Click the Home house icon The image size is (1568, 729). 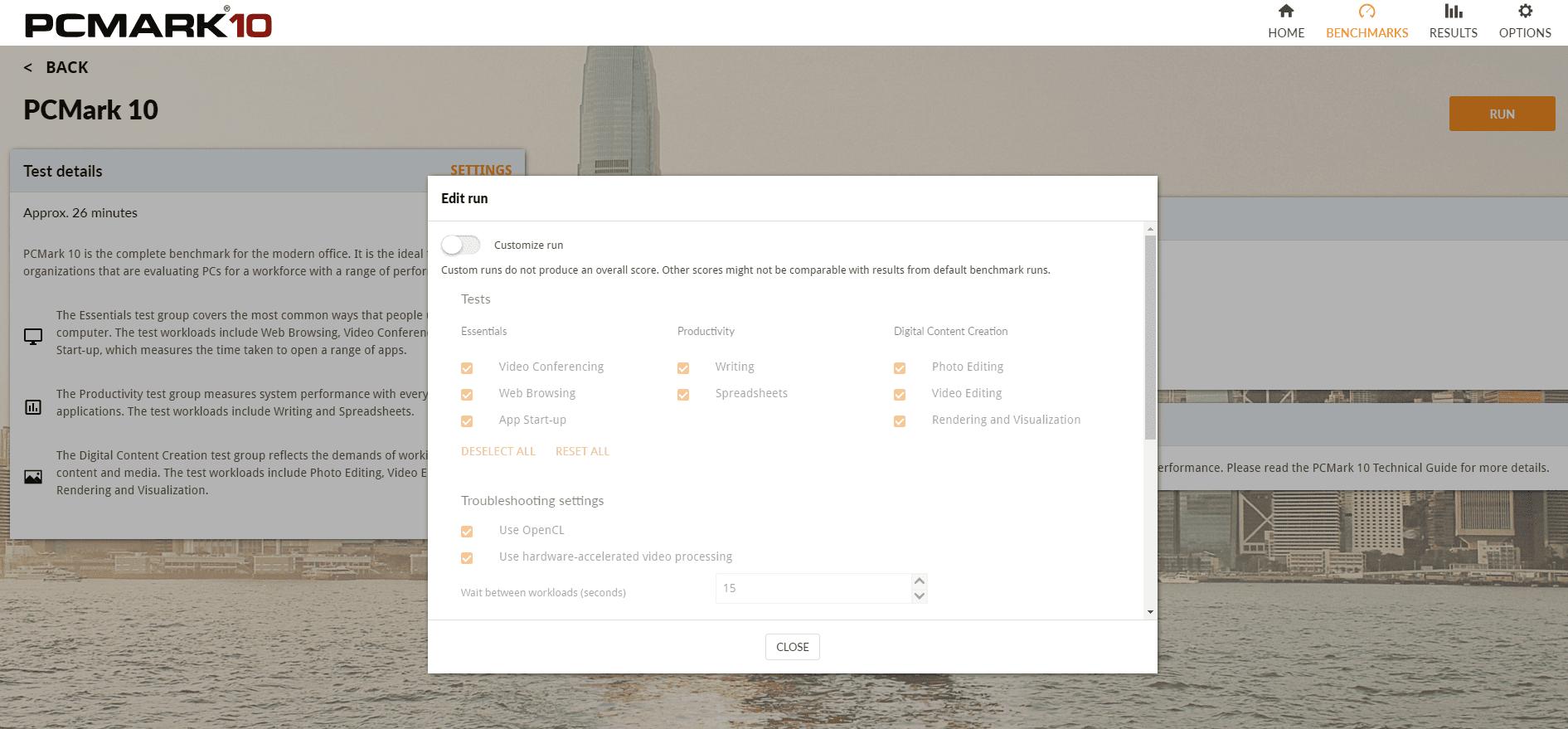[x=1285, y=12]
